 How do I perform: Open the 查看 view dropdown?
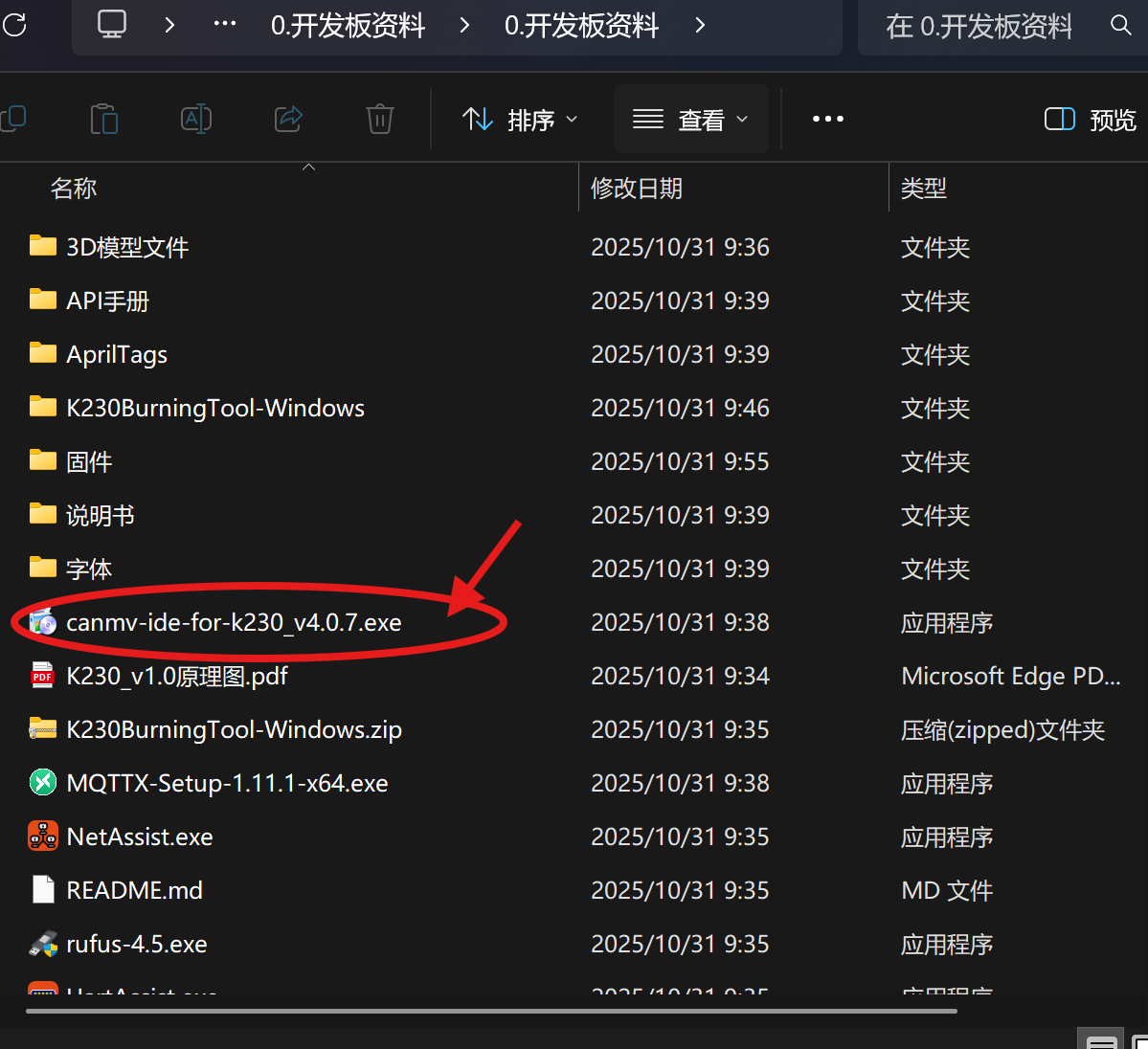click(x=690, y=120)
